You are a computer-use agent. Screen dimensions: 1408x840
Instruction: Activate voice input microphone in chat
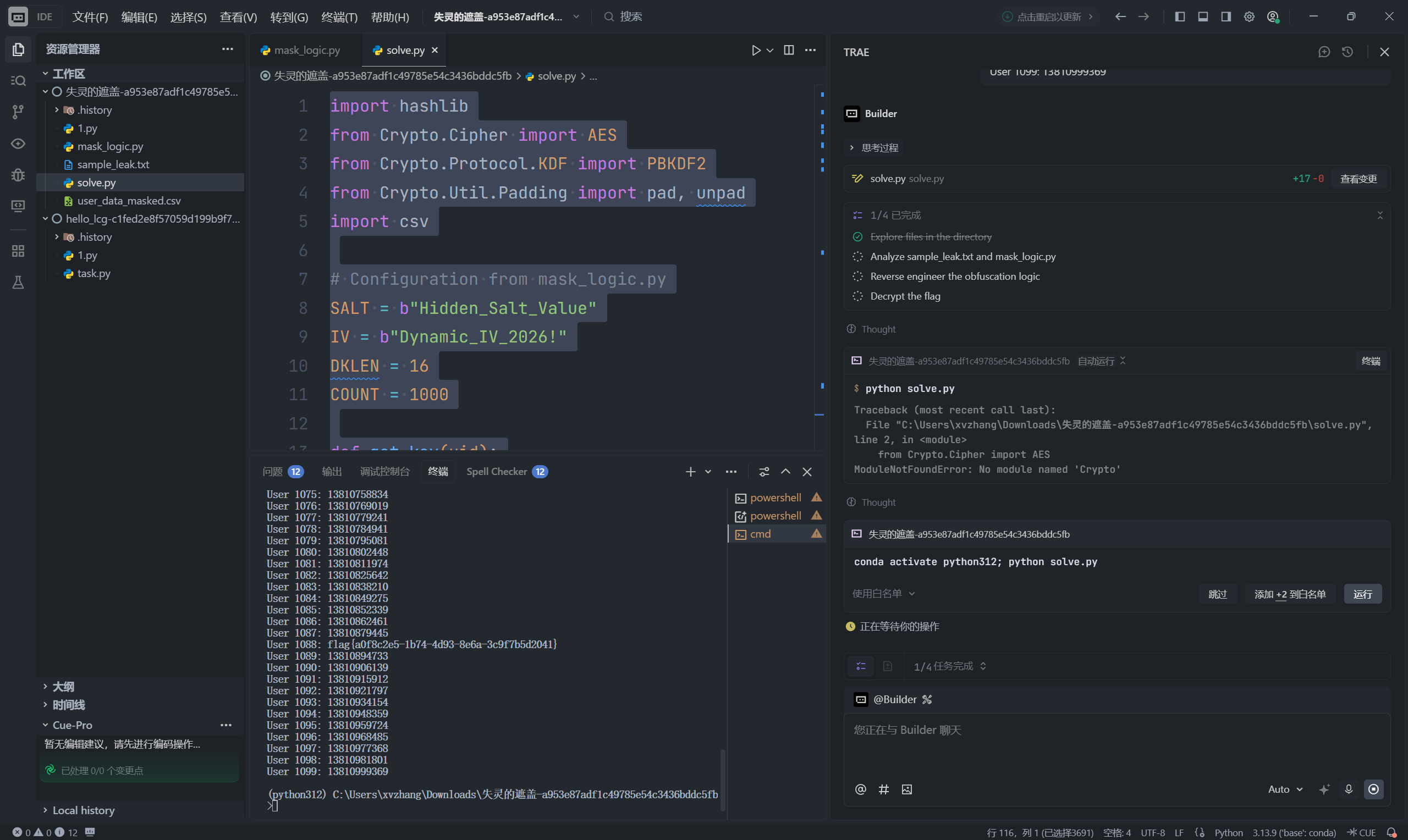pos(1349,789)
